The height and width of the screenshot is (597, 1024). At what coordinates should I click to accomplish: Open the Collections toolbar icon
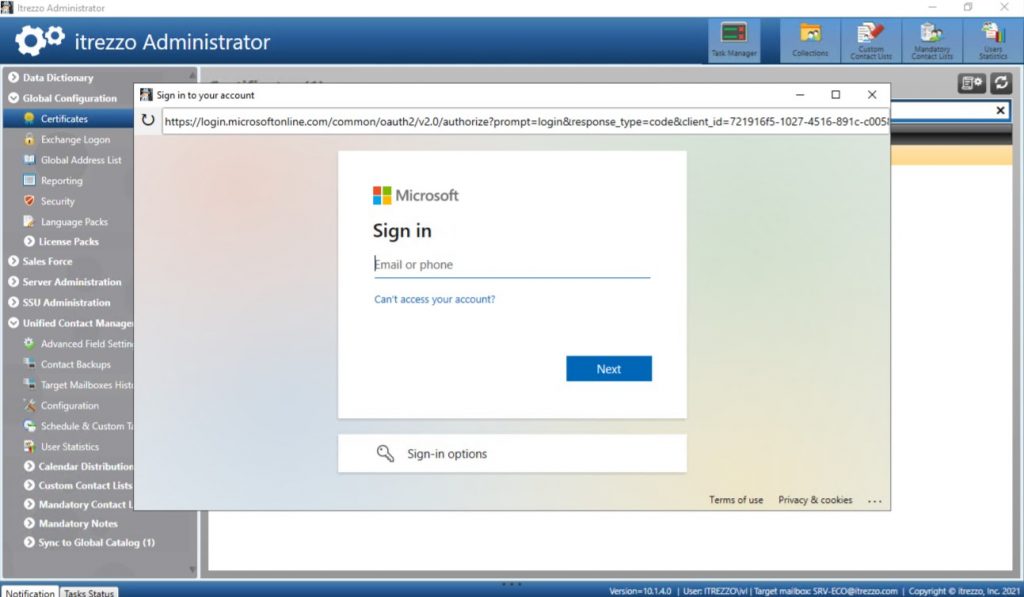810,40
